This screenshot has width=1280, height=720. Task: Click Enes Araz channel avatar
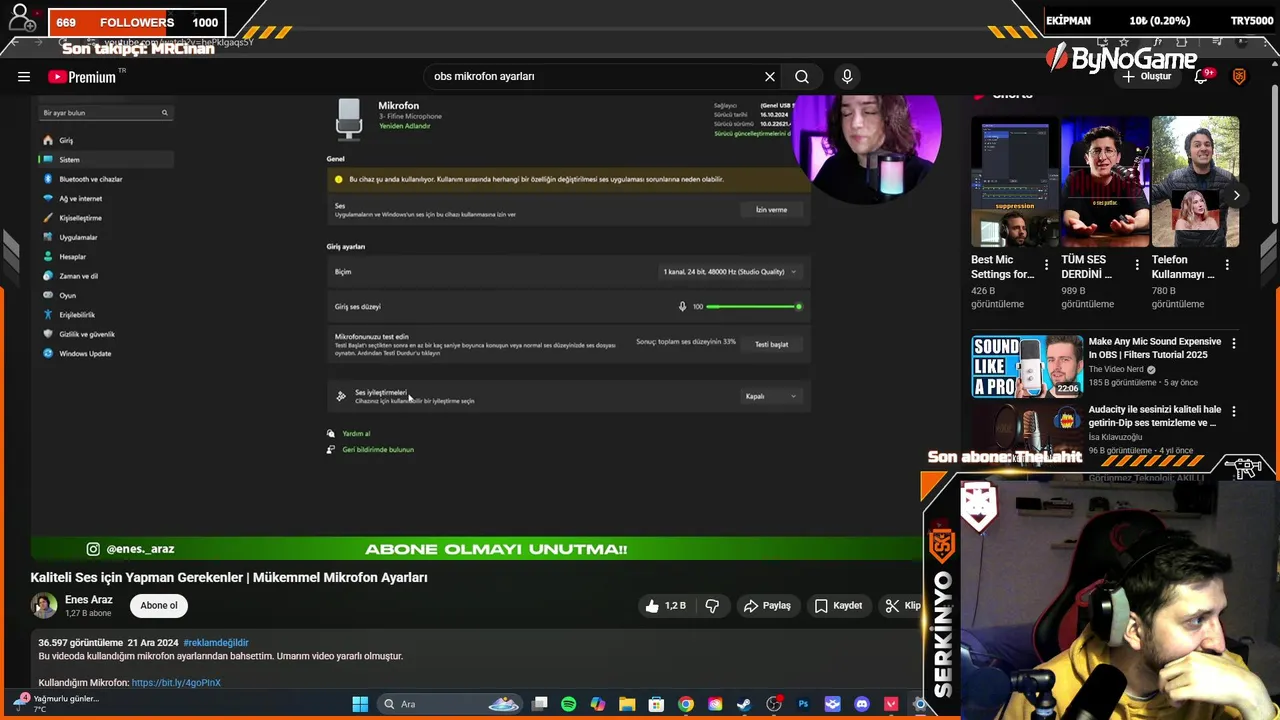click(x=44, y=605)
